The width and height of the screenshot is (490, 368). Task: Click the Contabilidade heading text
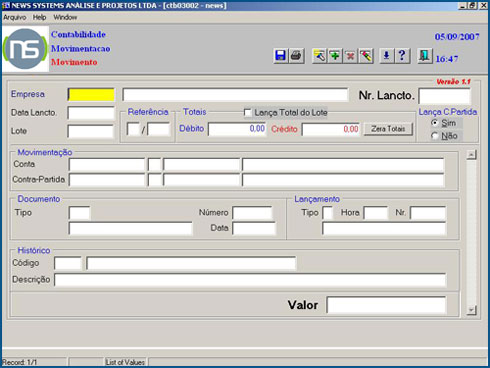(78, 34)
